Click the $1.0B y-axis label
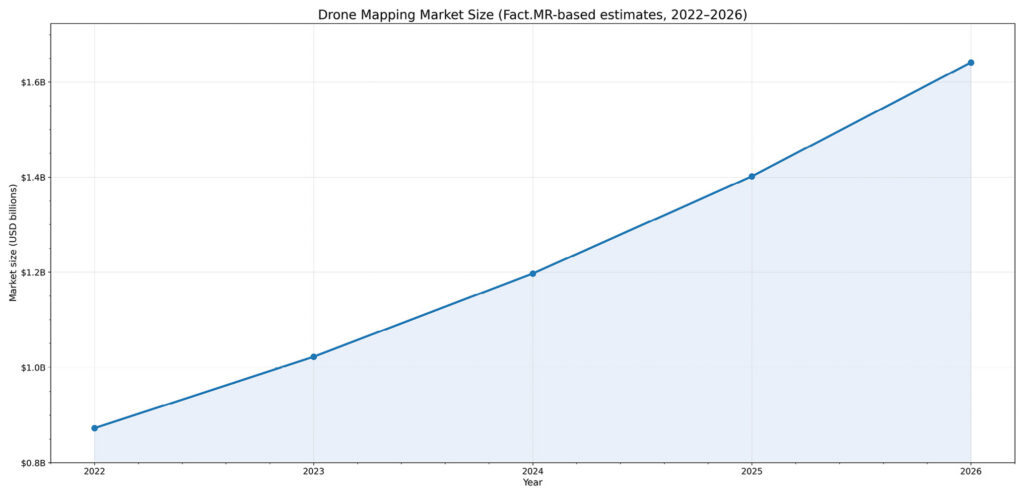 click(x=32, y=368)
